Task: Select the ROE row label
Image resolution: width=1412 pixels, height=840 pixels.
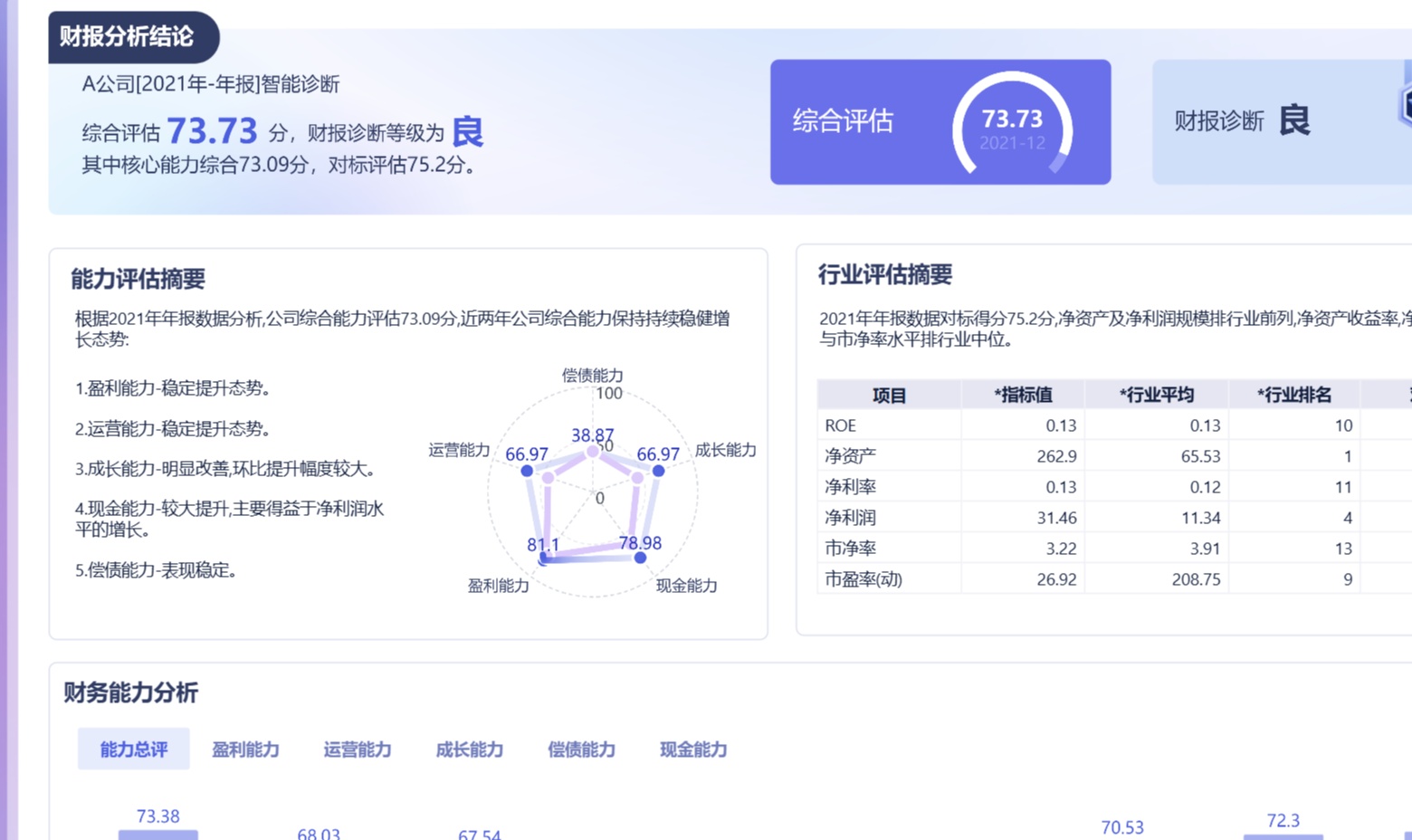Action: coord(840,425)
